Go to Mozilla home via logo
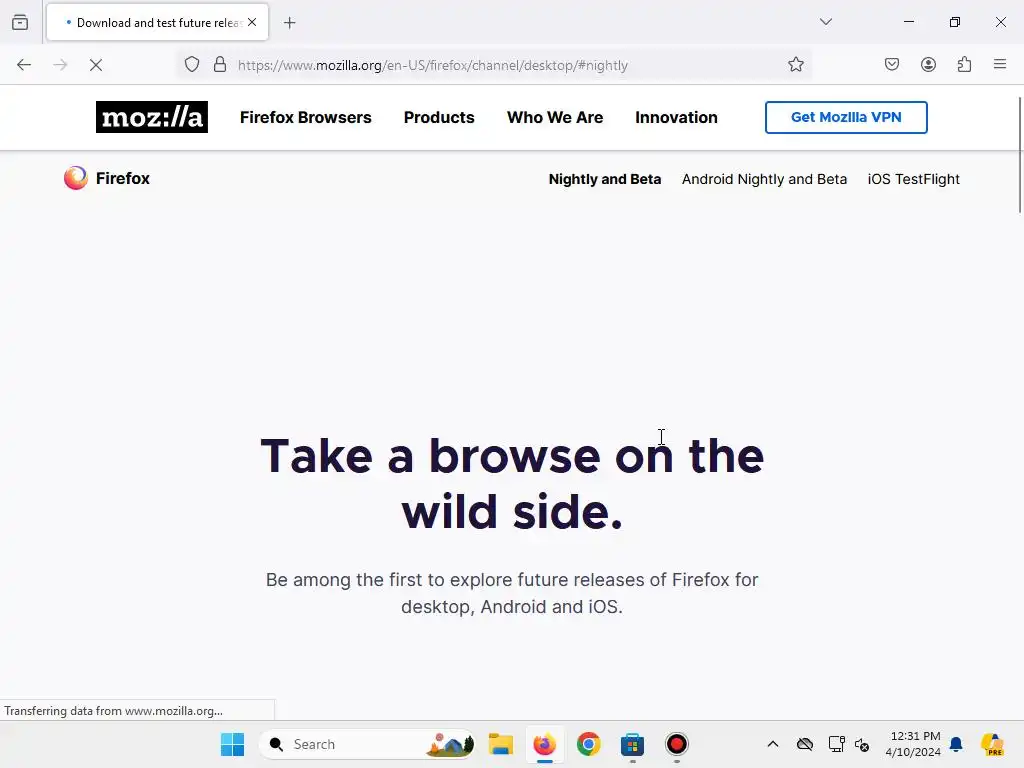 tap(152, 117)
